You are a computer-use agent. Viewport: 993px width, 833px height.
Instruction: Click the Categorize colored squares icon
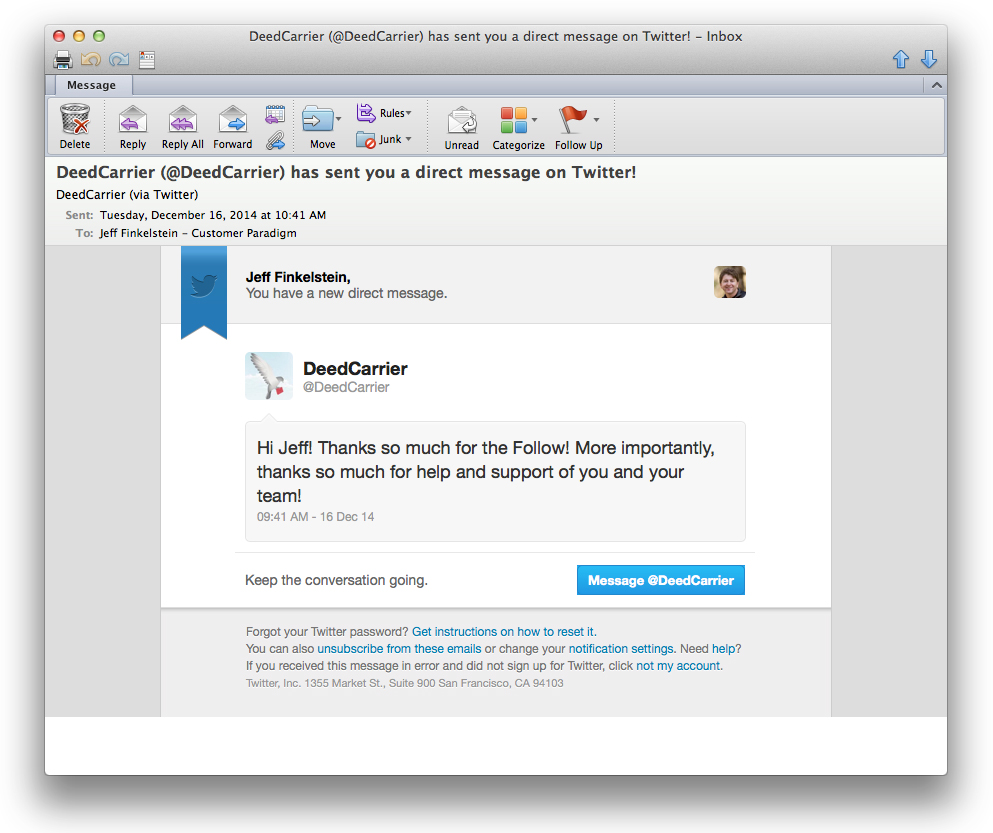[514, 120]
